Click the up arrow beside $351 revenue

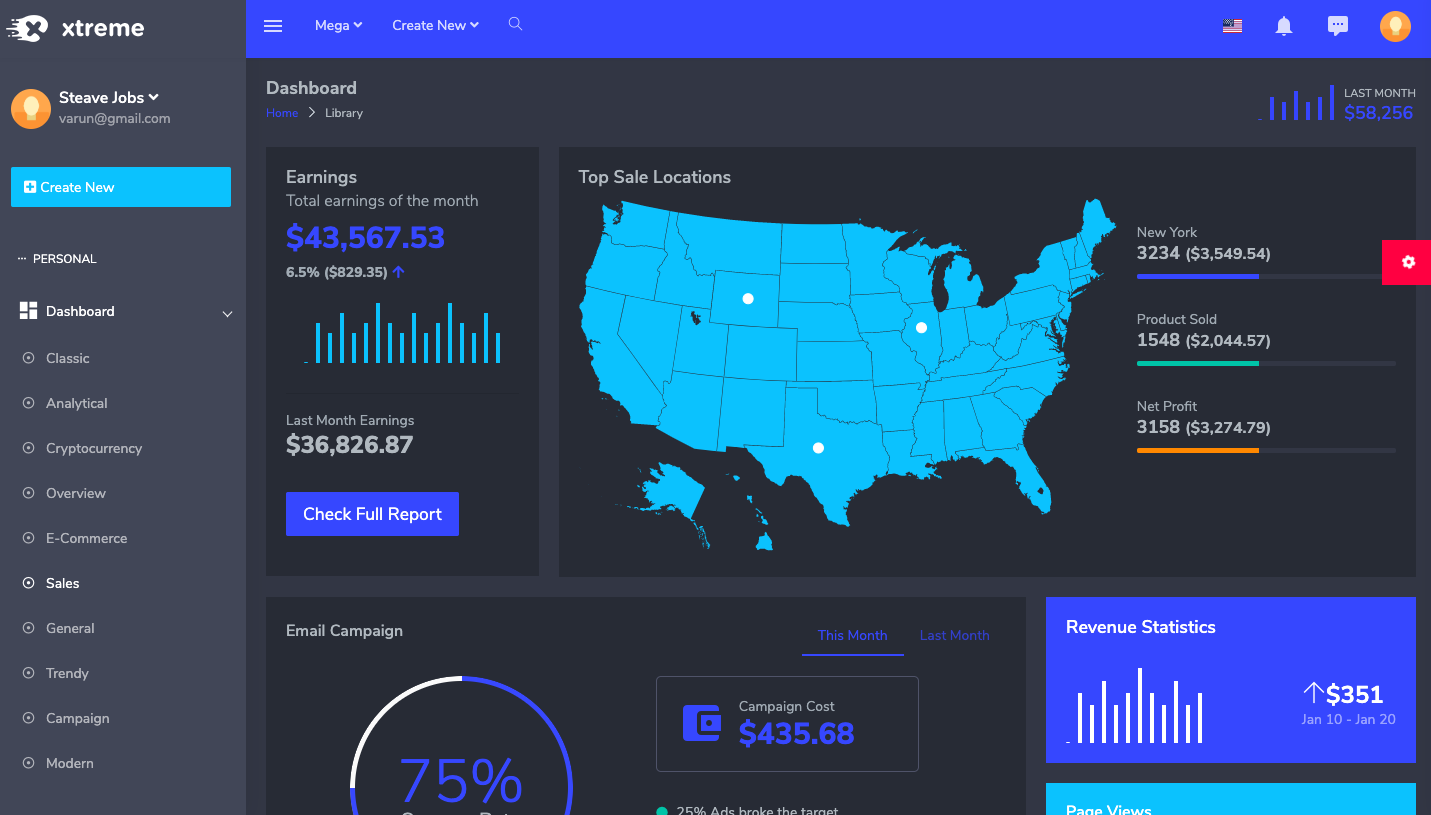[1313, 693]
